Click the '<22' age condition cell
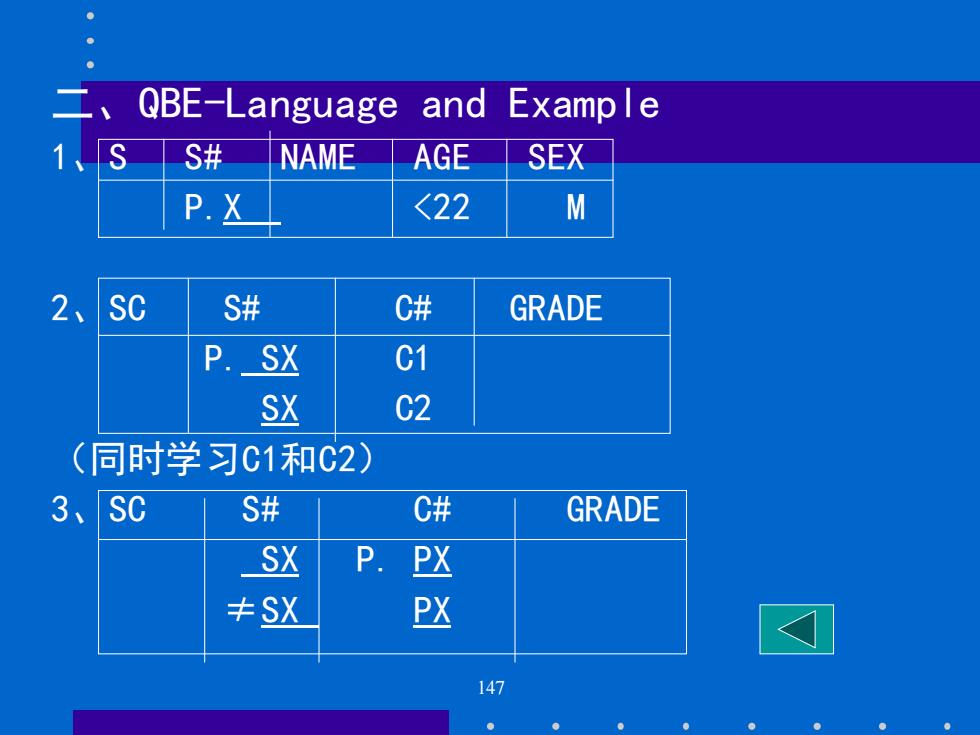The height and width of the screenshot is (735, 980). point(442,207)
